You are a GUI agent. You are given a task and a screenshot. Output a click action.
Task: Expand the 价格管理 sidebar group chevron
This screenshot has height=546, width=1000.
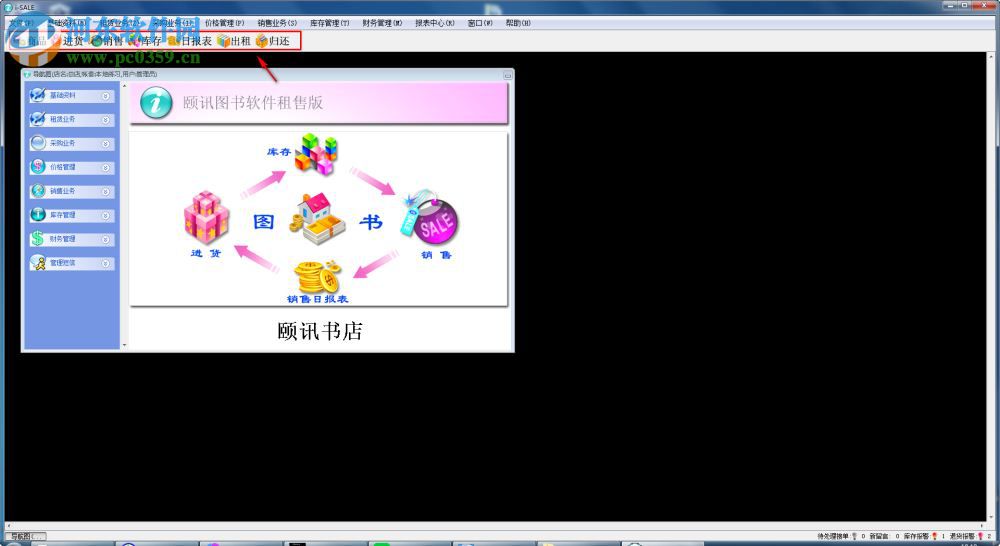coord(106,168)
